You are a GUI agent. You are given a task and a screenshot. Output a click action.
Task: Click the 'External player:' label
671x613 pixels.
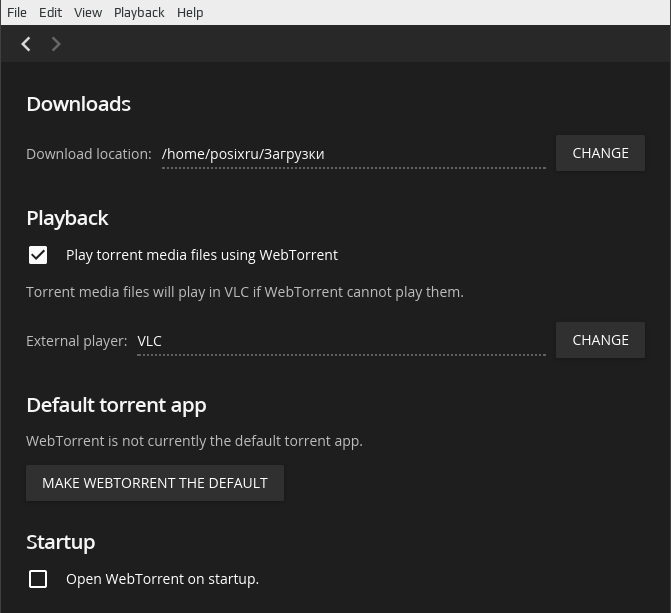[77, 341]
